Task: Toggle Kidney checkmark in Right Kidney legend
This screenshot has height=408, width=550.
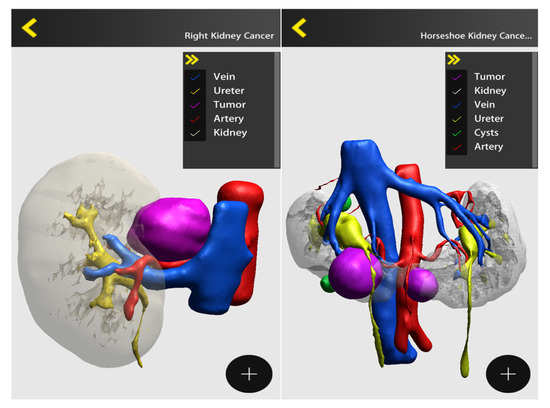Action: [x=195, y=133]
